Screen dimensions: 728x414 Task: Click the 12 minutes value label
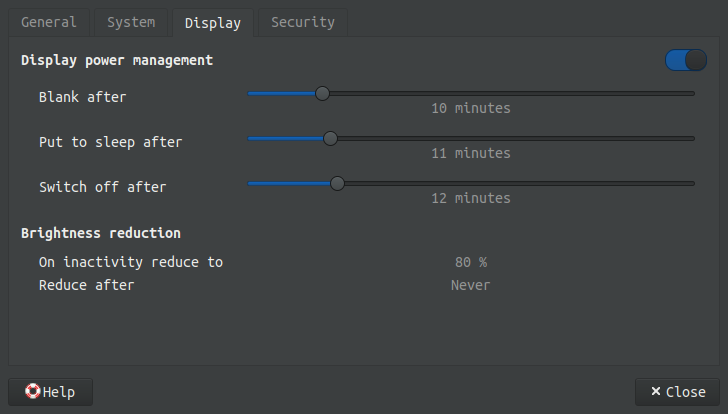(470, 198)
